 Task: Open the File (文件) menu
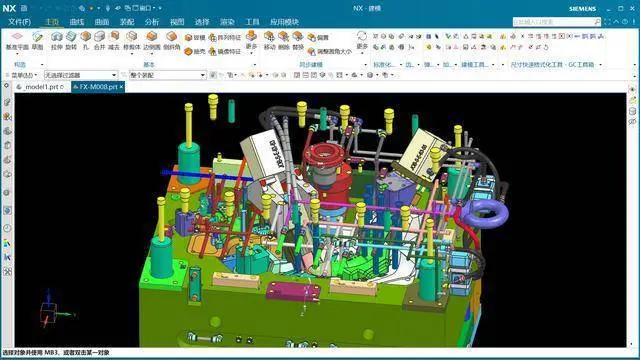[20, 22]
